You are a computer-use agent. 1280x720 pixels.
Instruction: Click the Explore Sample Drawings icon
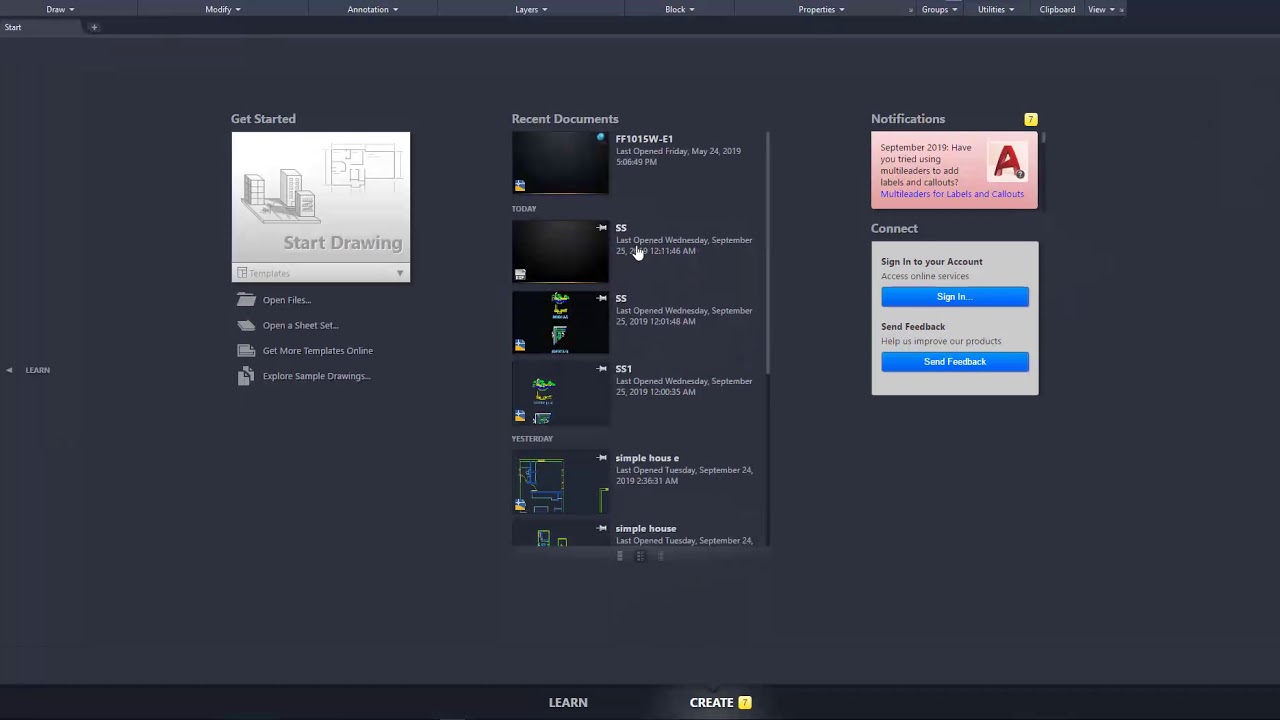[246, 376]
